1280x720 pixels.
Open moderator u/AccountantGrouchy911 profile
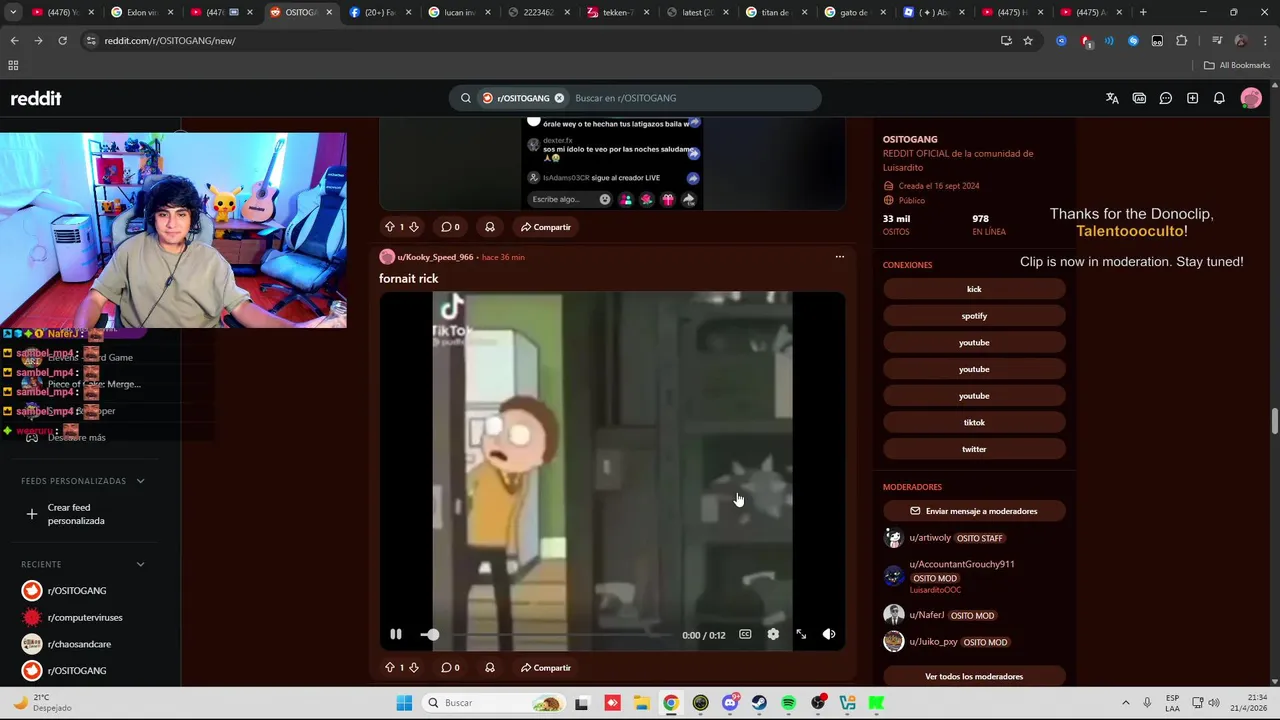click(962, 564)
